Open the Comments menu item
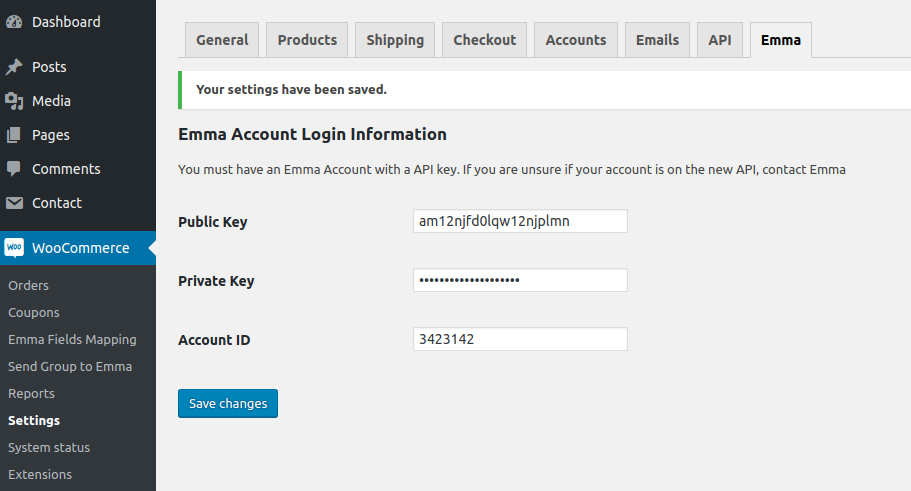This screenshot has width=911, height=491. tap(66, 169)
